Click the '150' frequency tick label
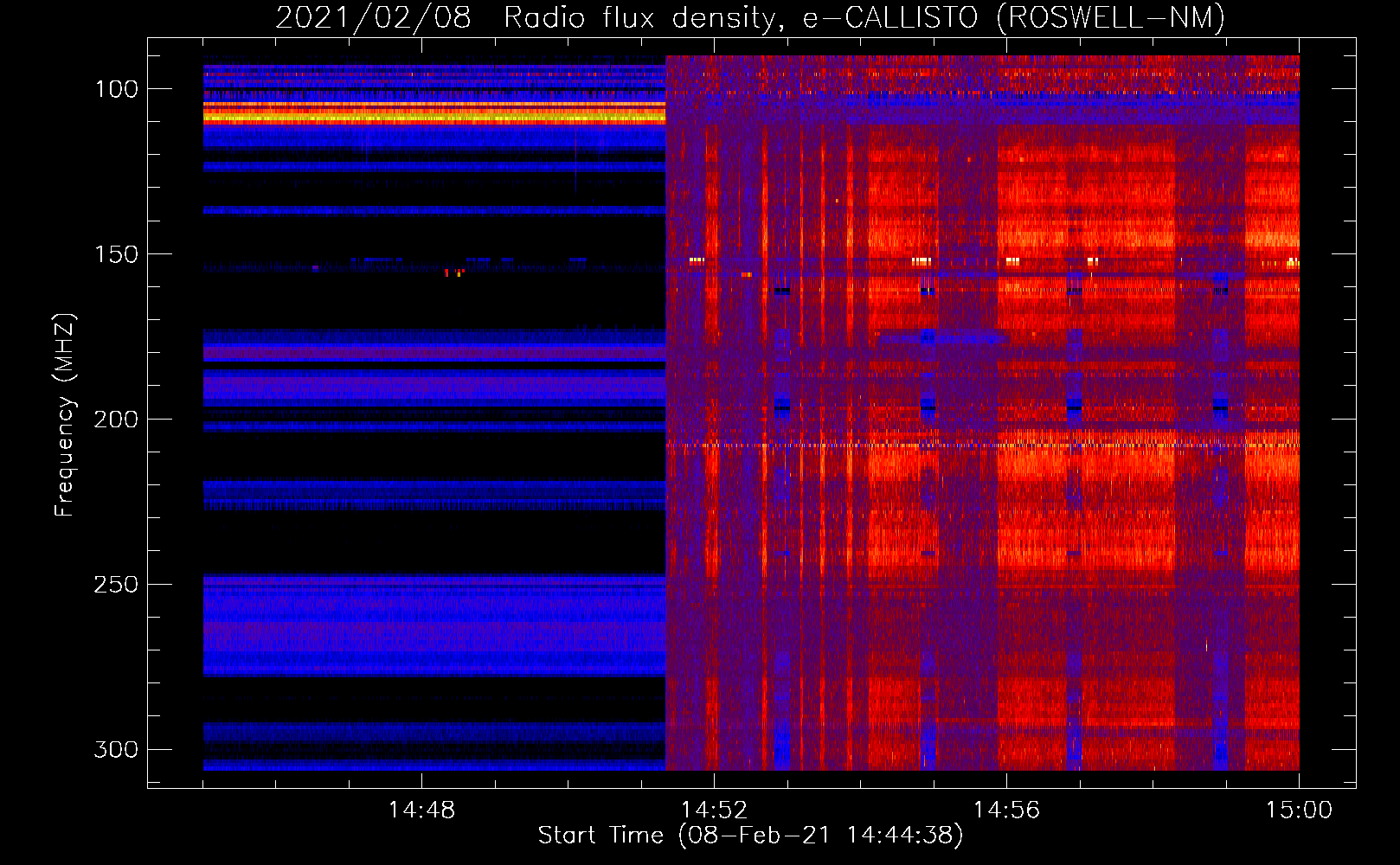The height and width of the screenshot is (865, 1400). (117, 254)
